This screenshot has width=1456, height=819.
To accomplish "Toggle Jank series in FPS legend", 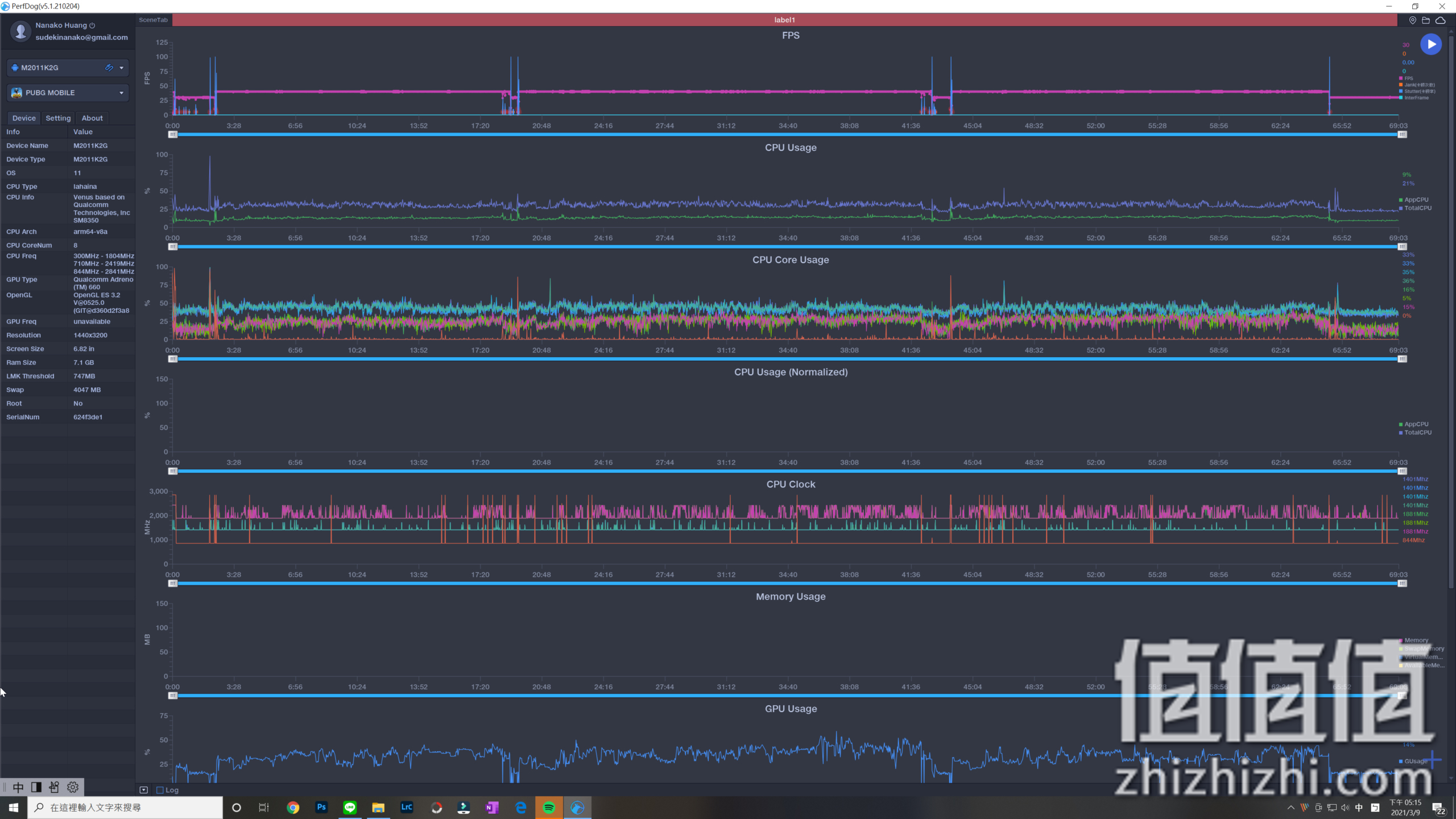I will (x=1416, y=85).
